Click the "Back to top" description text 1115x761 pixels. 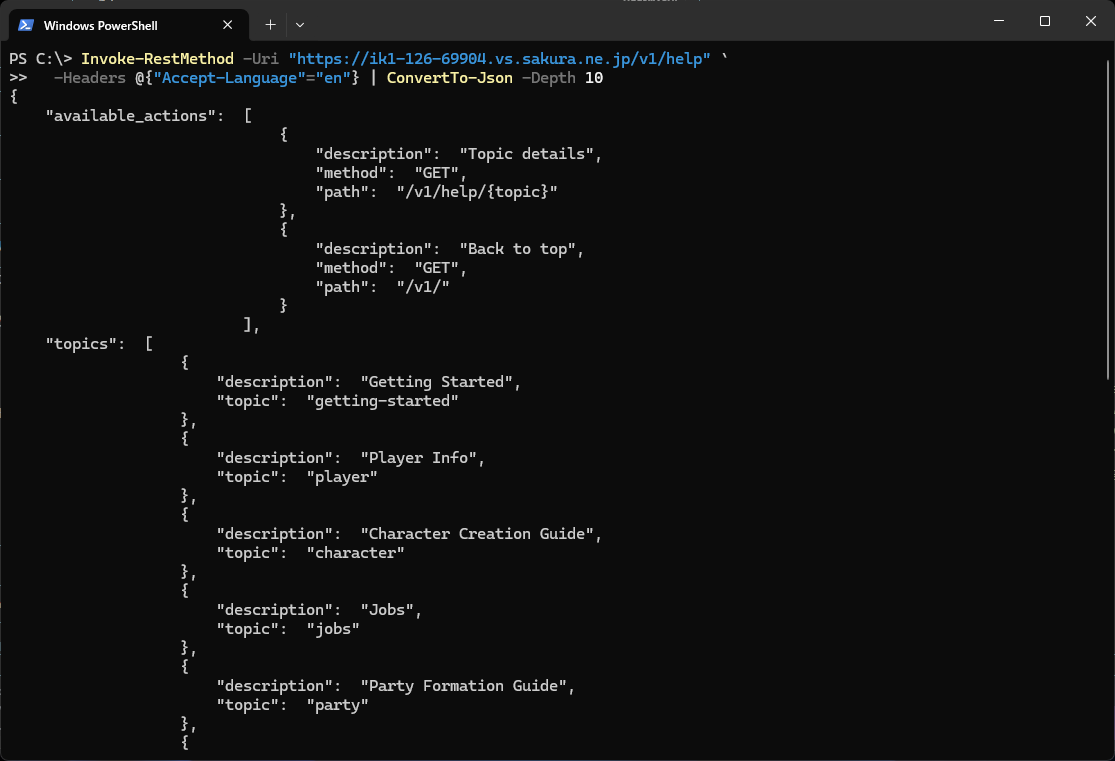point(520,249)
